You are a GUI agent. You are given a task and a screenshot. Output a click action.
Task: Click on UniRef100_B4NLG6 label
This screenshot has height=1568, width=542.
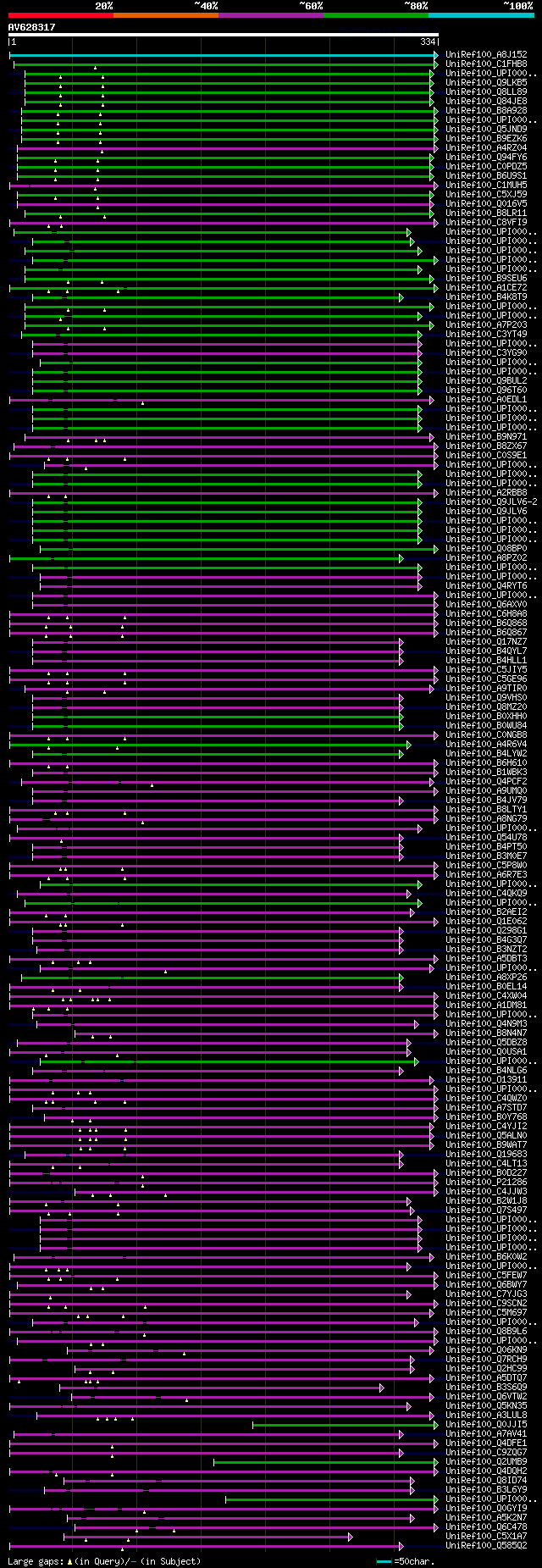pos(486,1070)
